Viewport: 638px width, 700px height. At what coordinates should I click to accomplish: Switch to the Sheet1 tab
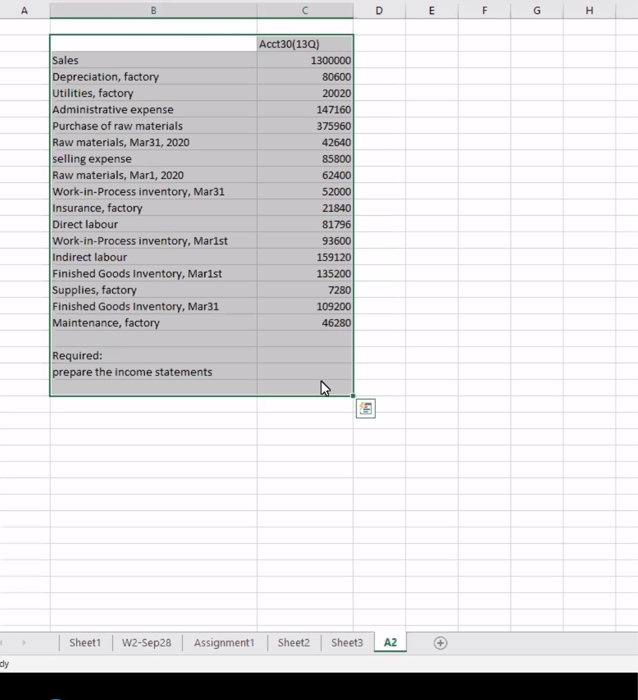pos(85,643)
